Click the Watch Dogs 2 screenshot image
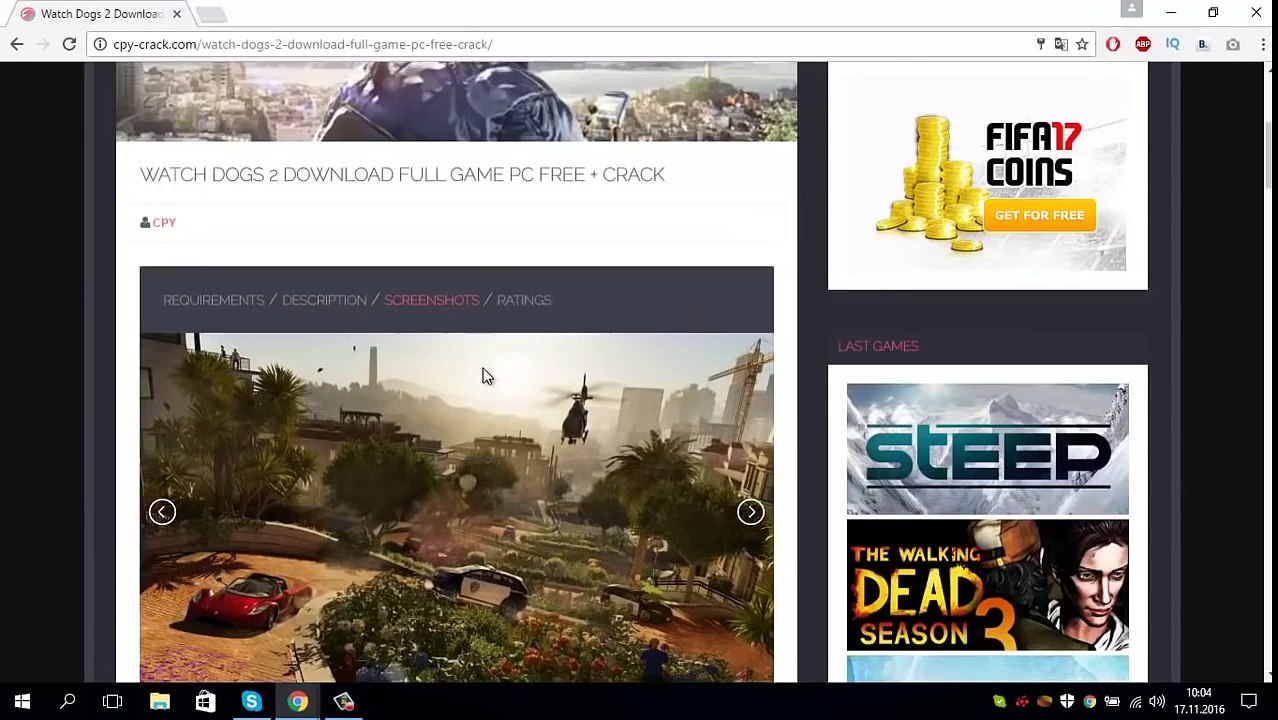This screenshot has height=720, width=1278. click(x=456, y=508)
